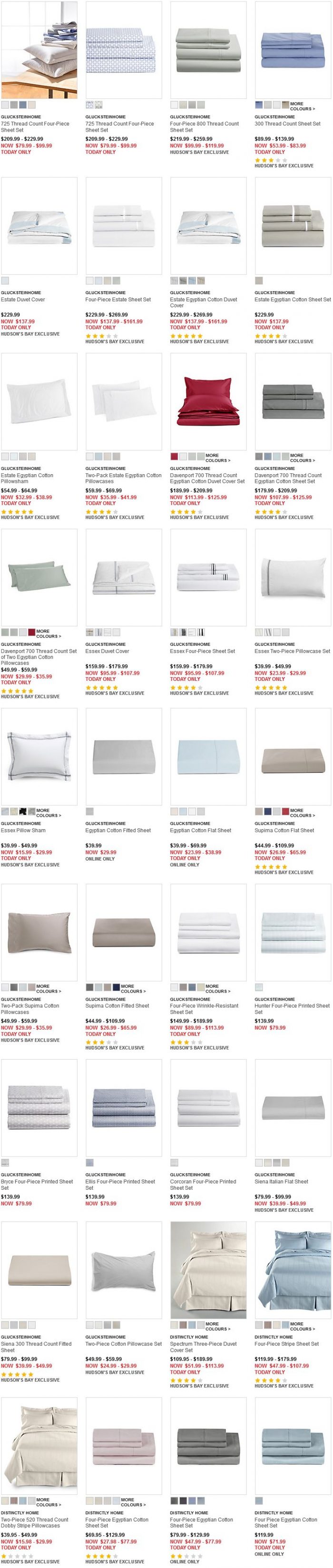This screenshot has width=333, height=1568.
Task: Click star rating of Four-Piece Estate Sheet Set
Action: tap(98, 335)
